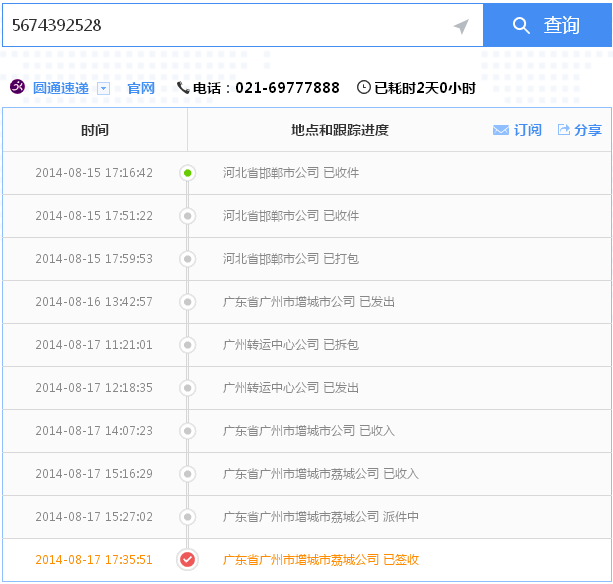This screenshot has height=584, width=613.
Task: Select timestamp 2014-08-15 17:16:42
Action: pyautogui.click(x=94, y=173)
